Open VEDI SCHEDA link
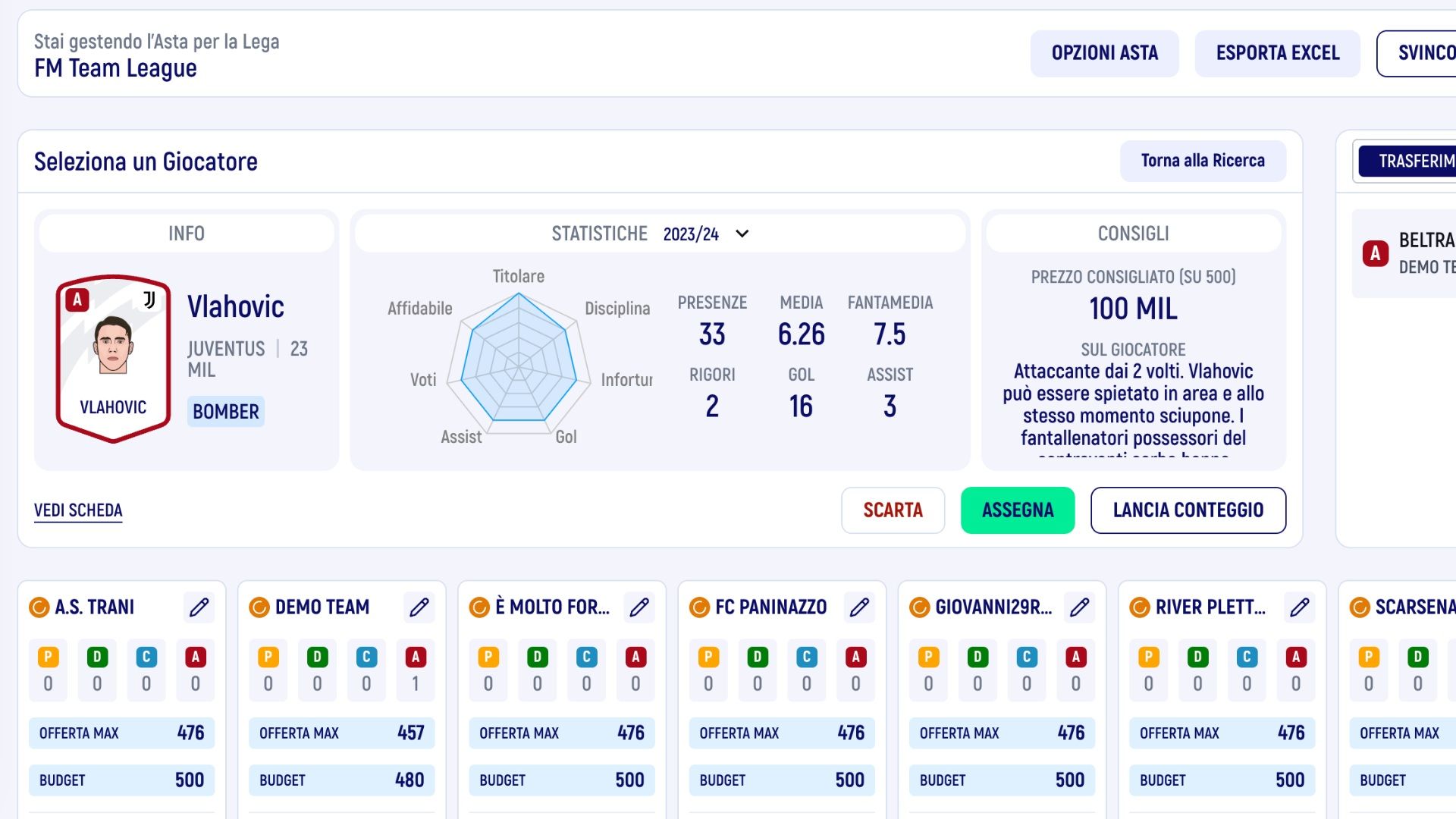 pyautogui.click(x=78, y=510)
